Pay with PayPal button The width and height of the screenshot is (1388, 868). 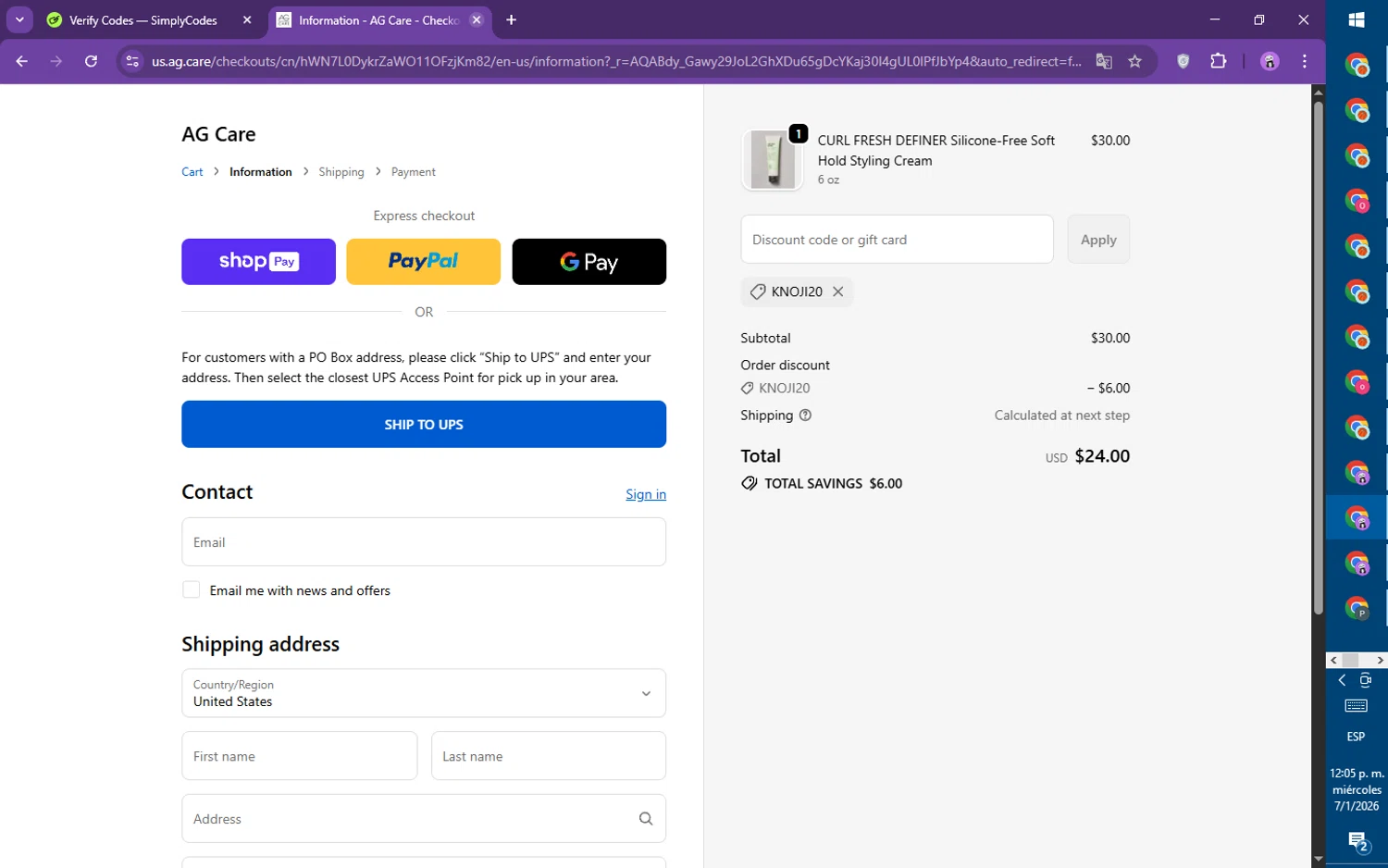coord(423,262)
